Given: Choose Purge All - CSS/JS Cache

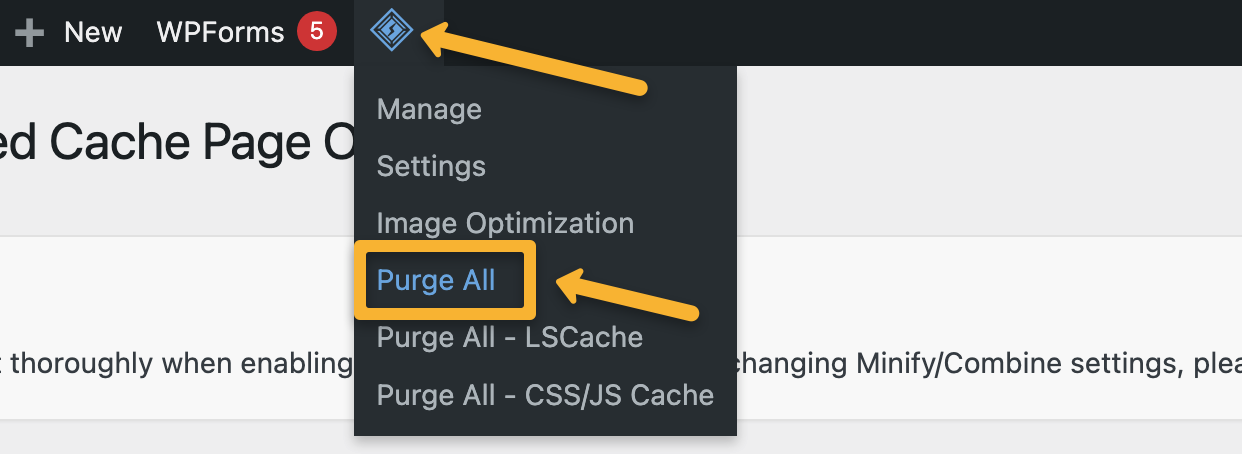Looking at the screenshot, I should [545, 395].
